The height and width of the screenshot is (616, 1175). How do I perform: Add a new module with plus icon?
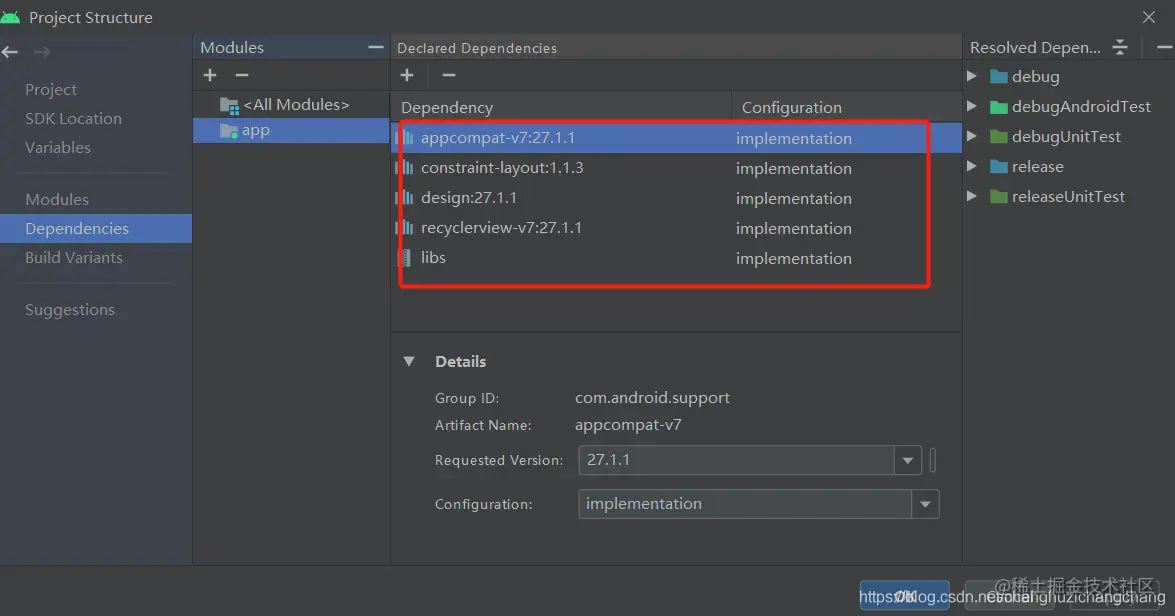pyautogui.click(x=210, y=75)
